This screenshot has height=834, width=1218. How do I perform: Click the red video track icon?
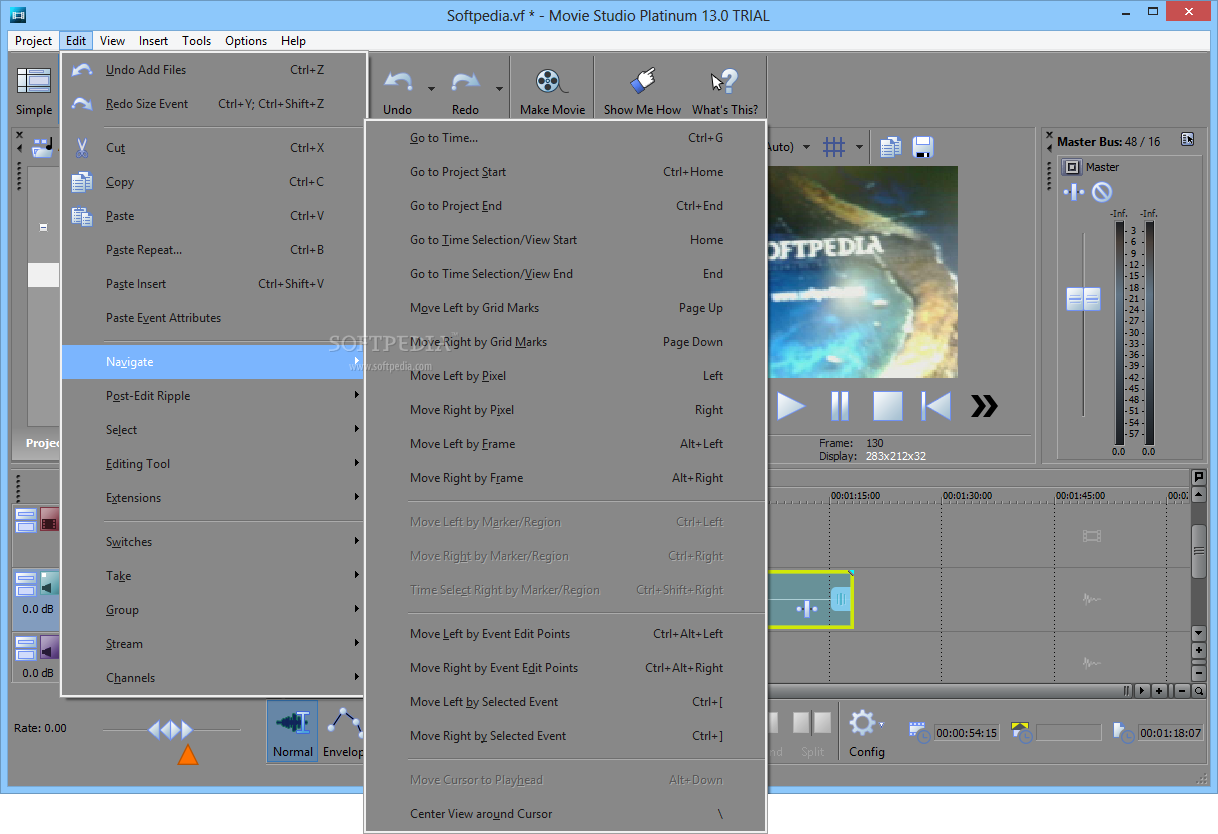(49, 520)
